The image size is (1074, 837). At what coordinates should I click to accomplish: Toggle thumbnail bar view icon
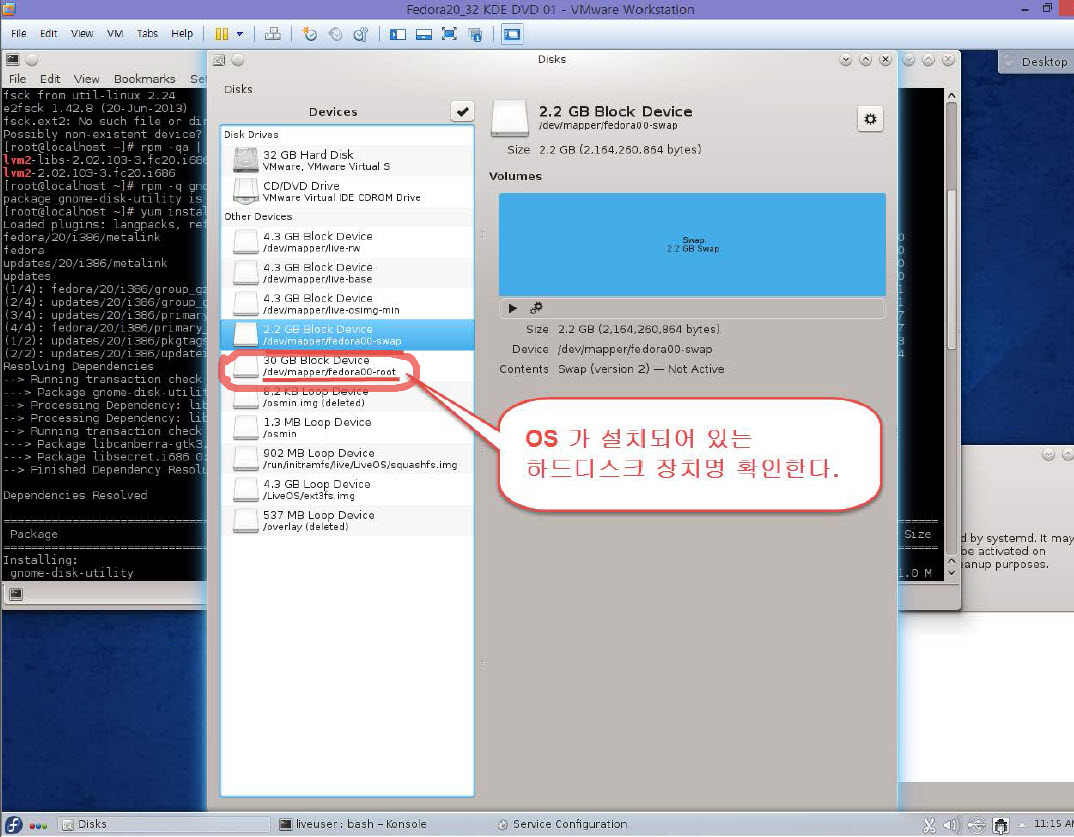point(424,34)
